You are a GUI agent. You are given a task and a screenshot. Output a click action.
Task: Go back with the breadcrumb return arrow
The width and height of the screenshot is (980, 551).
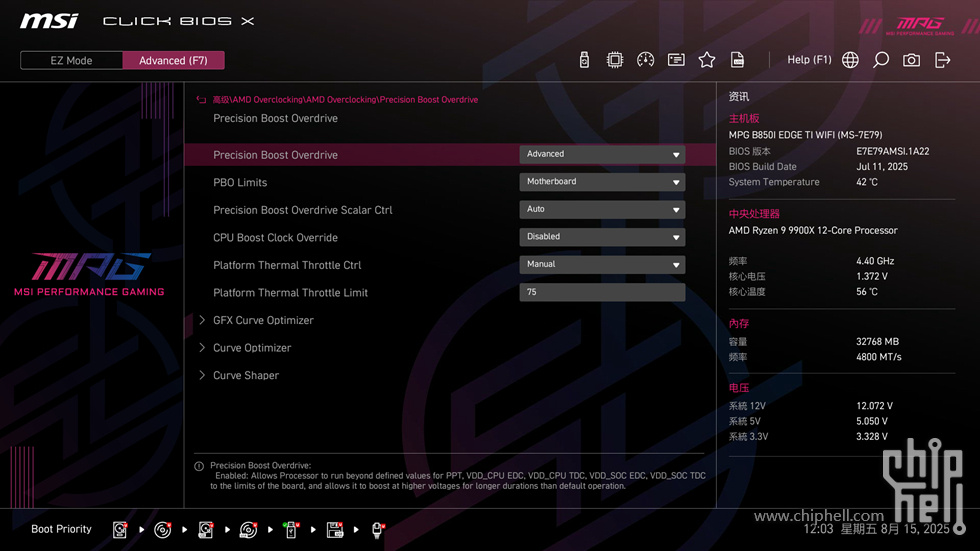click(201, 100)
